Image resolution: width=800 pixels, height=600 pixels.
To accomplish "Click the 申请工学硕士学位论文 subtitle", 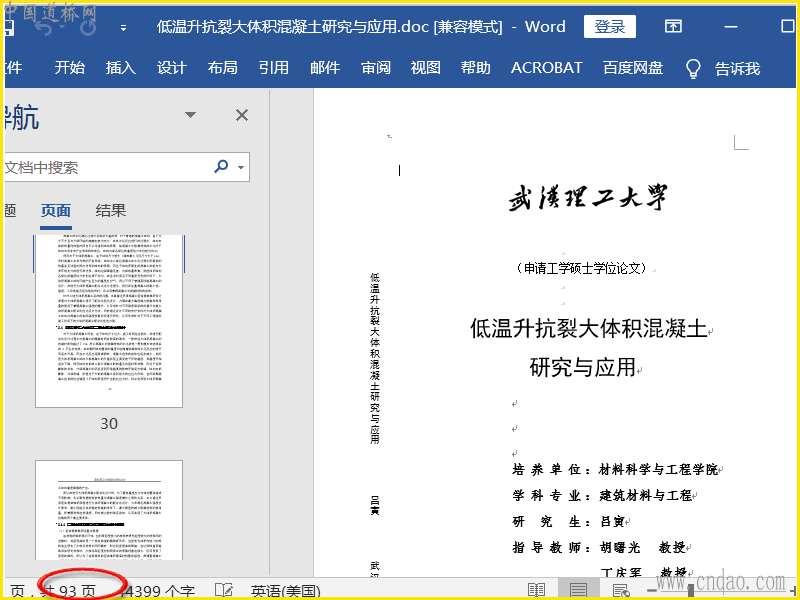I will (x=582, y=268).
